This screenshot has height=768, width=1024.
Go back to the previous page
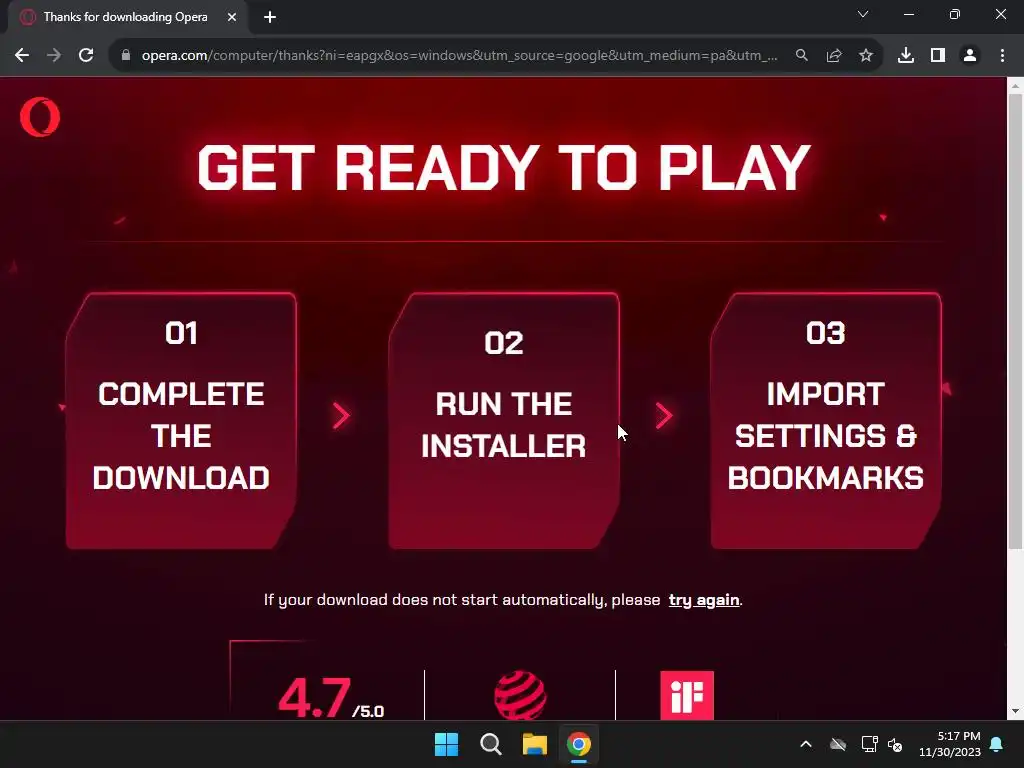coord(22,56)
